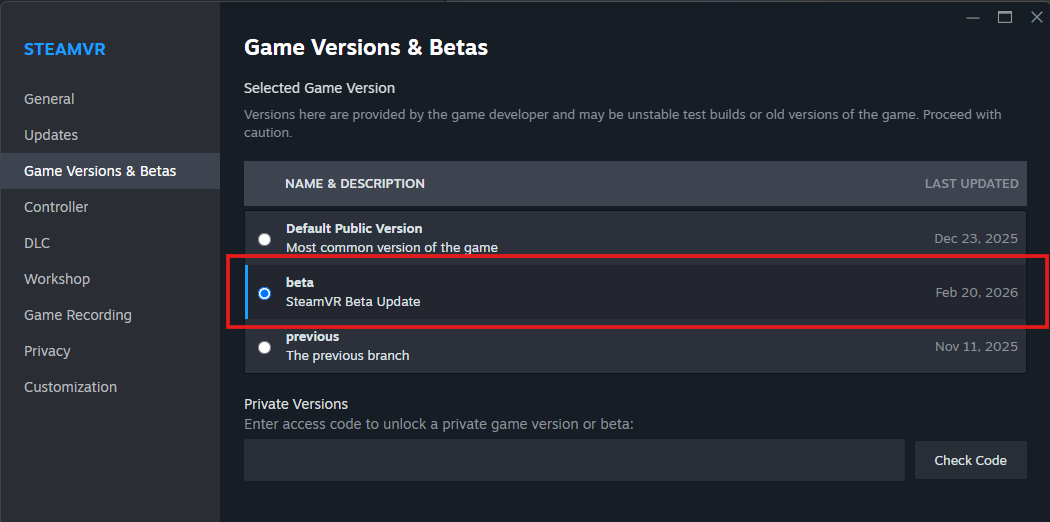Choose the previous branch radio button
1050x522 pixels.
tap(264, 347)
